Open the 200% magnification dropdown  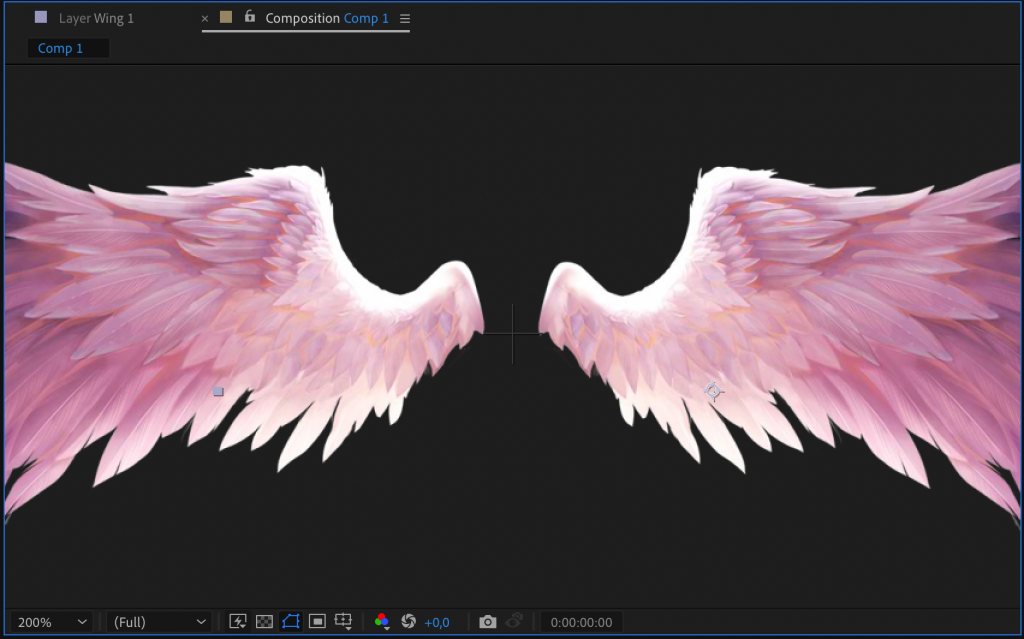point(50,621)
